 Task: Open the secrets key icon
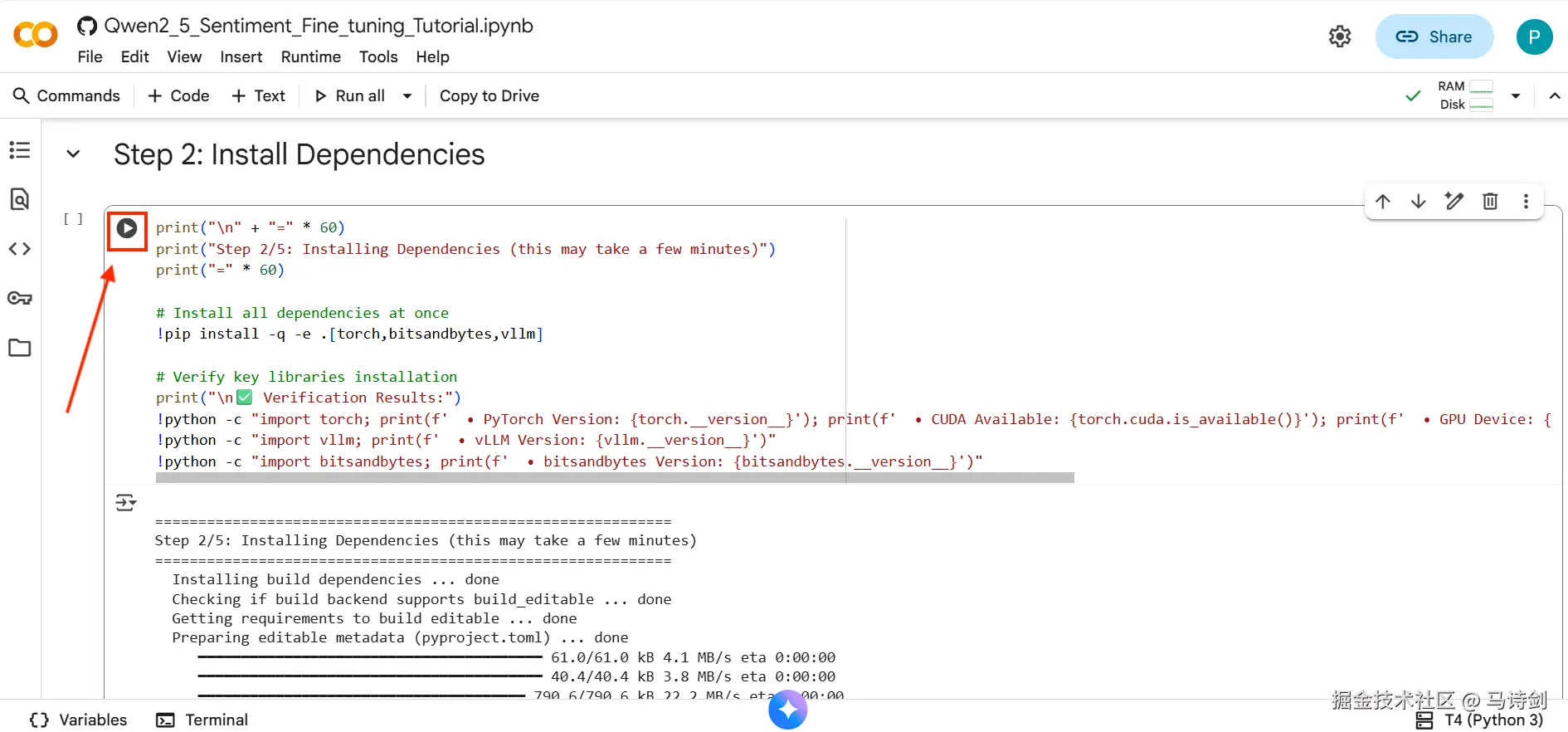tap(20, 298)
